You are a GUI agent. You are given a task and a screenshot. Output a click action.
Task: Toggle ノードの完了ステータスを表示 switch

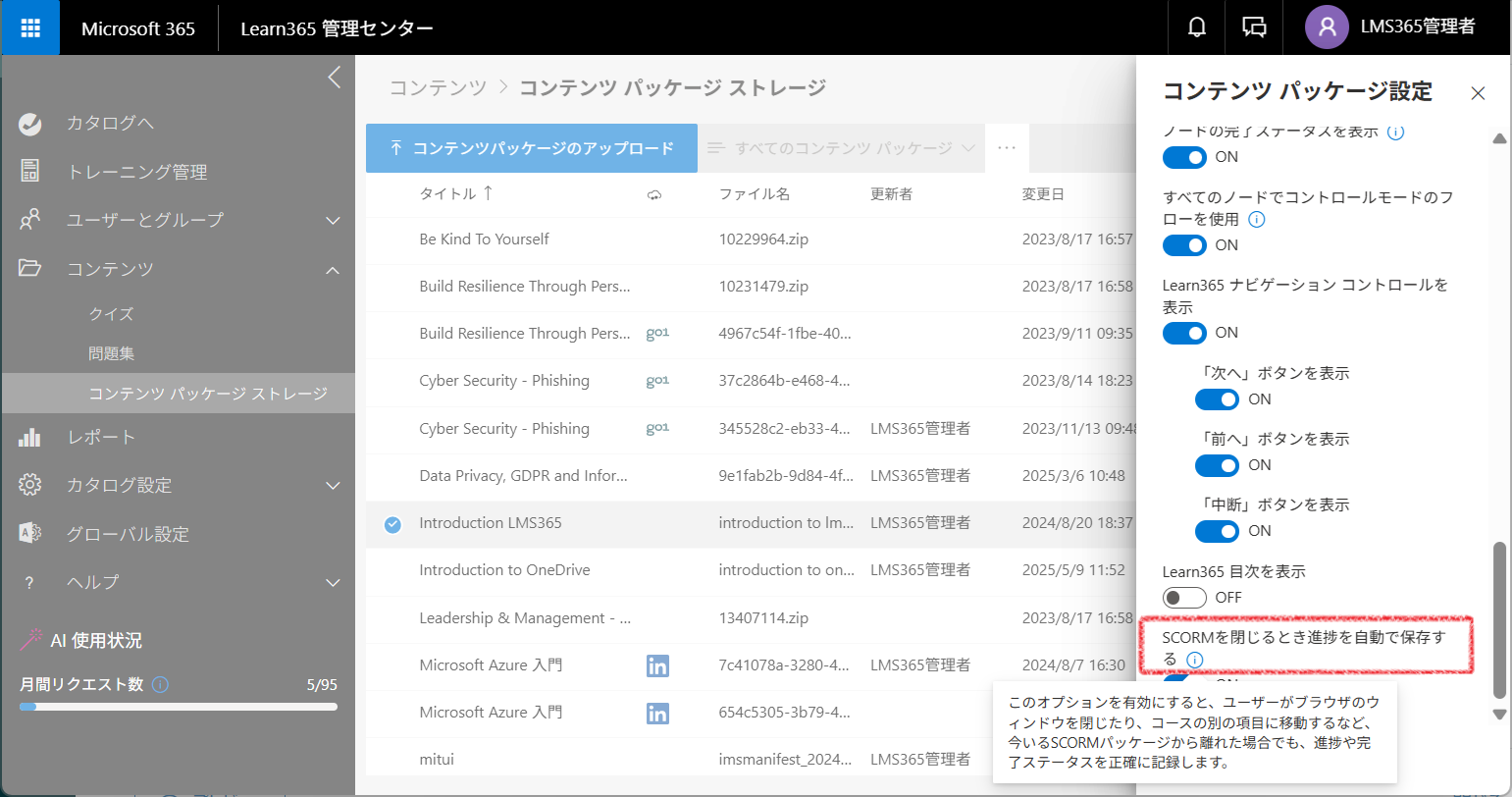[x=1184, y=157]
